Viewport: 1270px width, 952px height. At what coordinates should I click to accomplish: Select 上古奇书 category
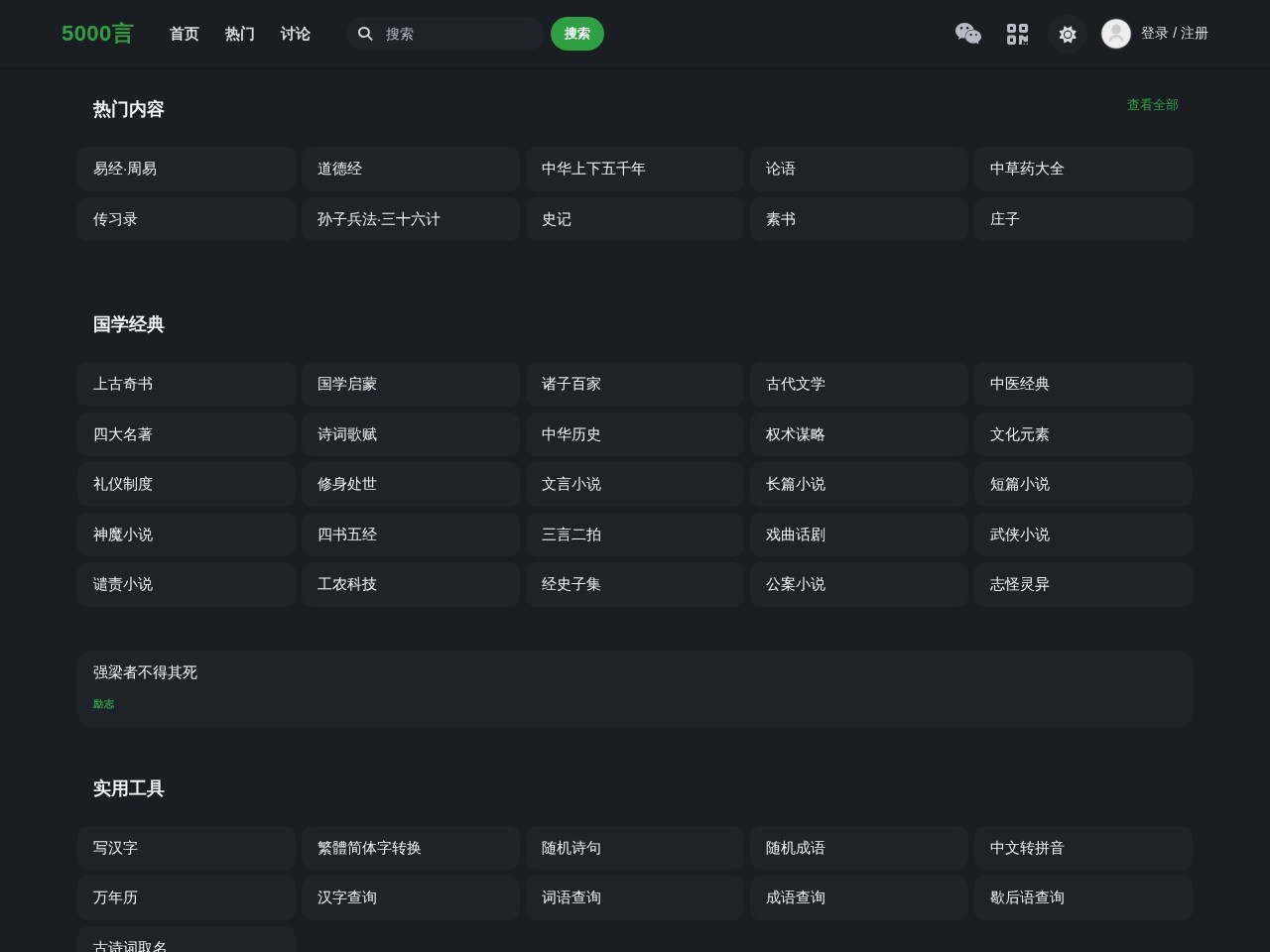(187, 384)
